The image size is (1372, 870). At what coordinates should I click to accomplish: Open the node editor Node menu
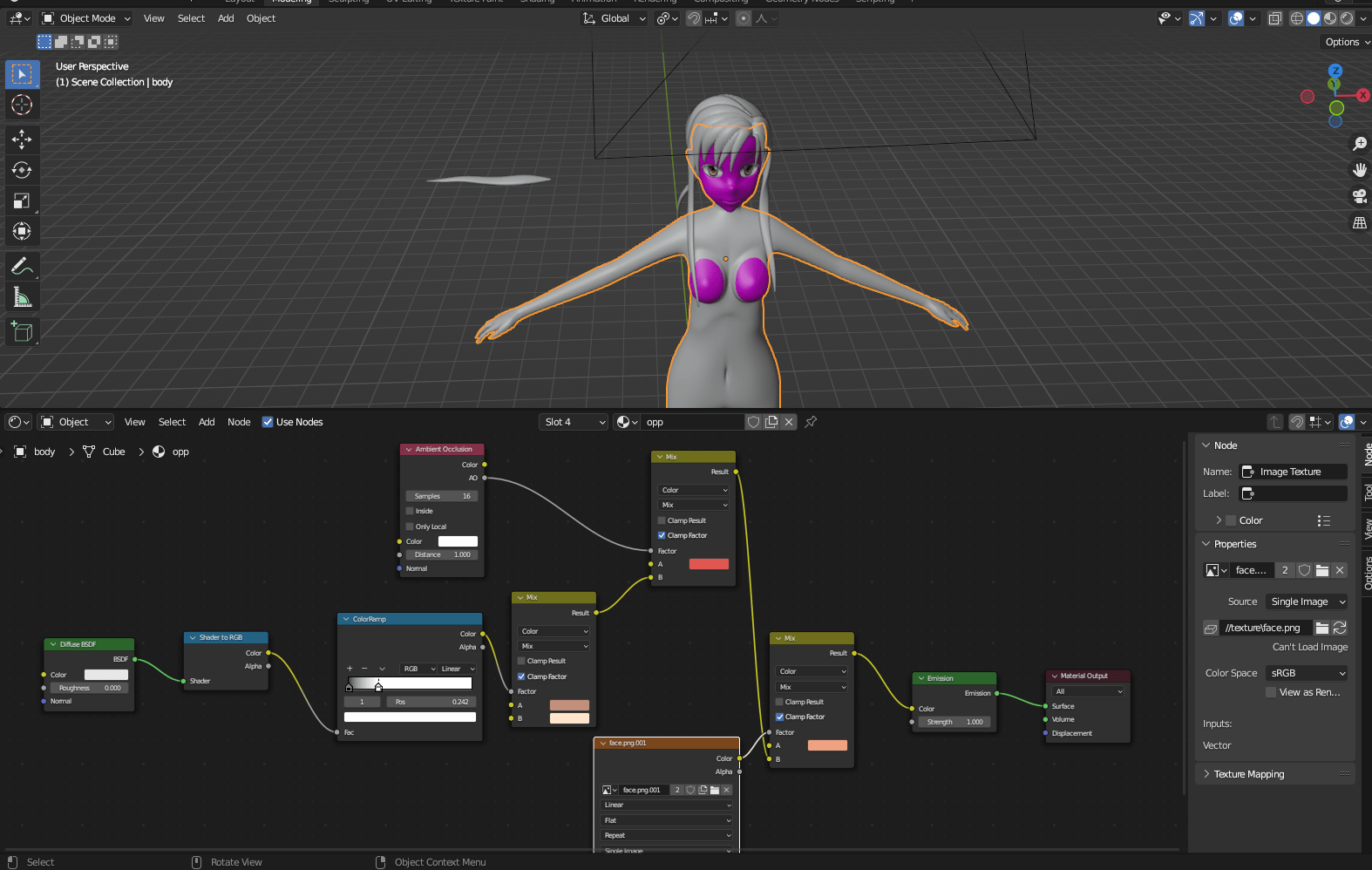[239, 422]
